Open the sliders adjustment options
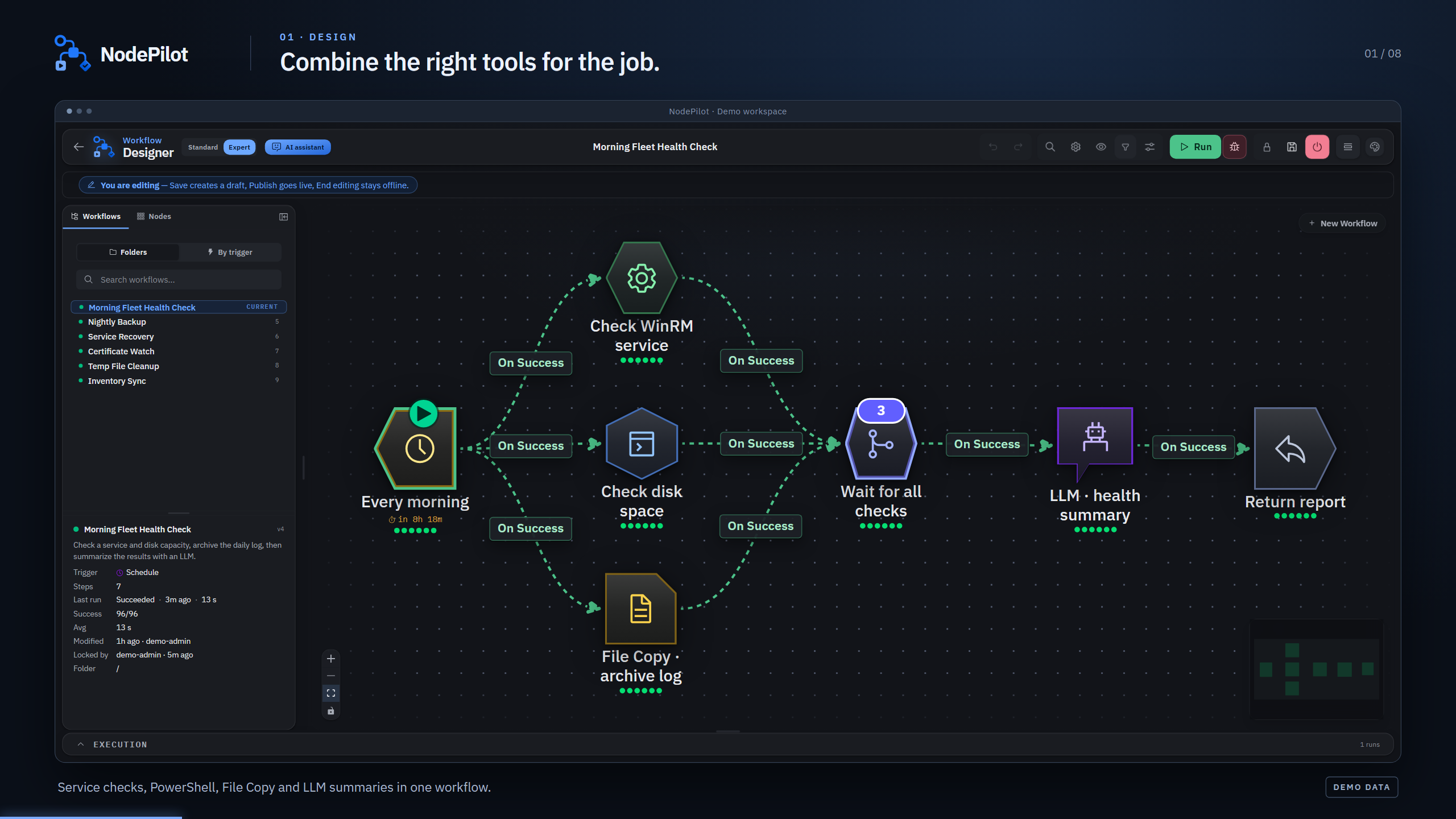Viewport: 1456px width, 819px height. point(1149,147)
